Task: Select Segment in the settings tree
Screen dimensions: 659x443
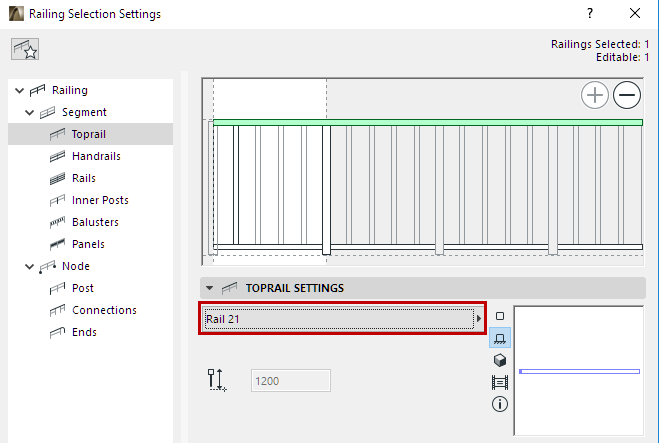Action: point(84,112)
